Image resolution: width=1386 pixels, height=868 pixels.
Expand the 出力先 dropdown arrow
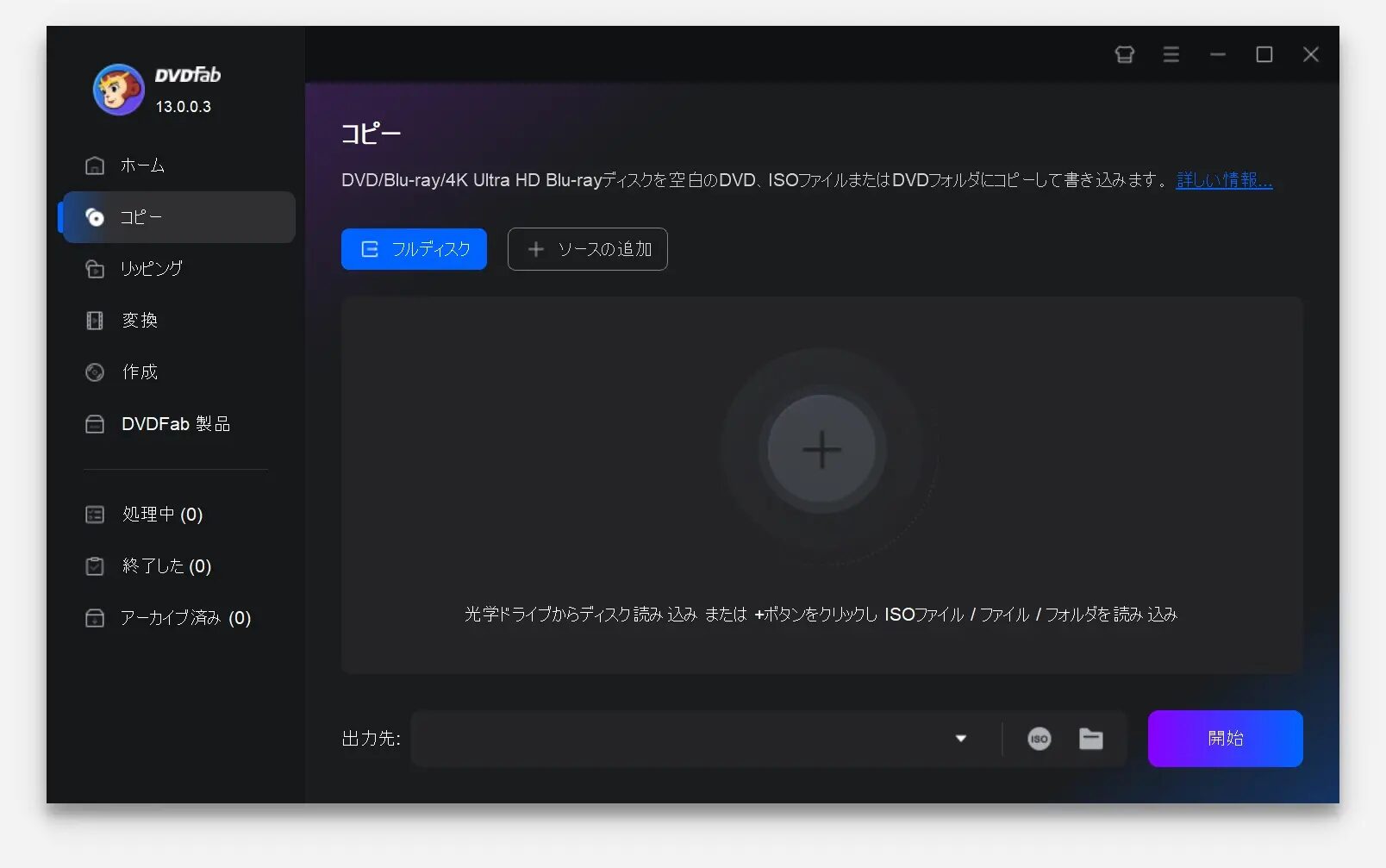click(x=960, y=739)
